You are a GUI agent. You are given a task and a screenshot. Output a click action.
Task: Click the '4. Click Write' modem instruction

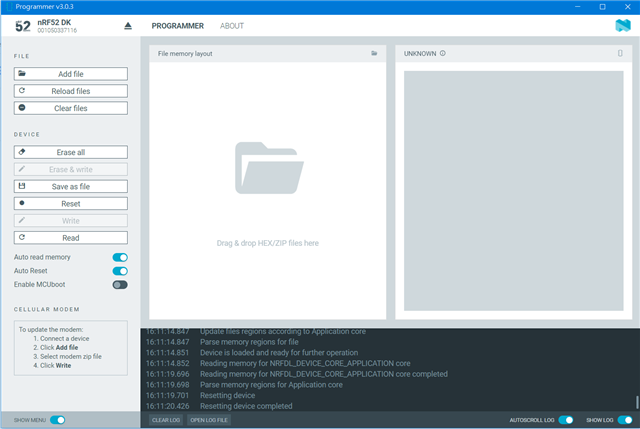52,365
